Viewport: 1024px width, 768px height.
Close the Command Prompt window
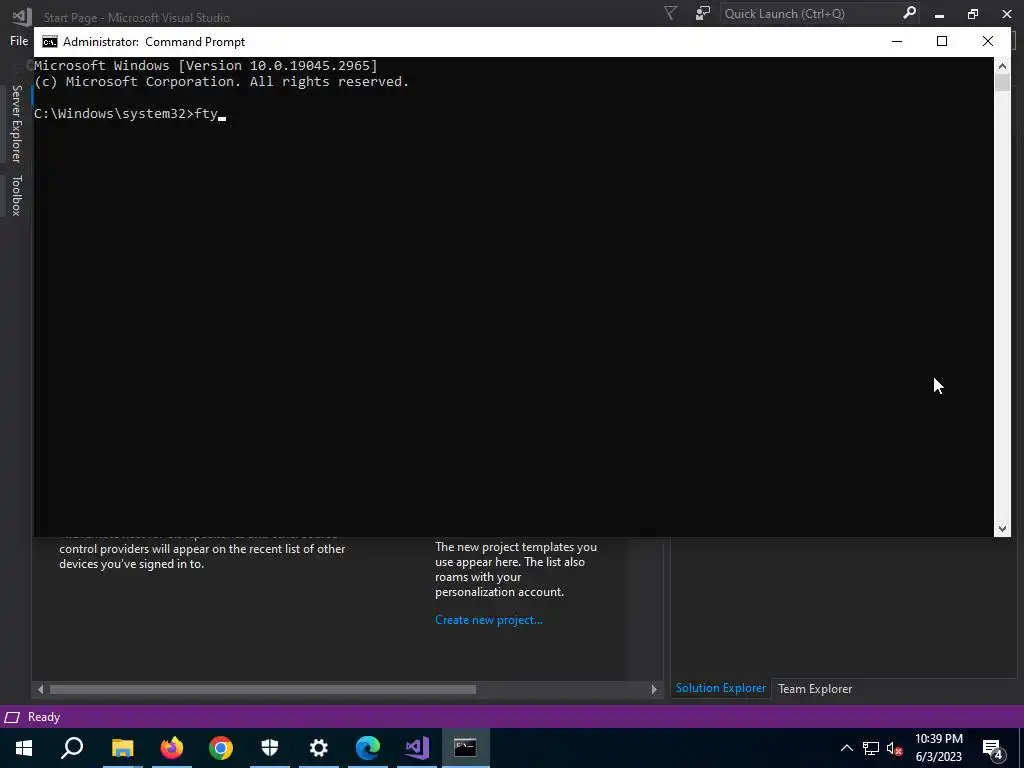click(987, 42)
